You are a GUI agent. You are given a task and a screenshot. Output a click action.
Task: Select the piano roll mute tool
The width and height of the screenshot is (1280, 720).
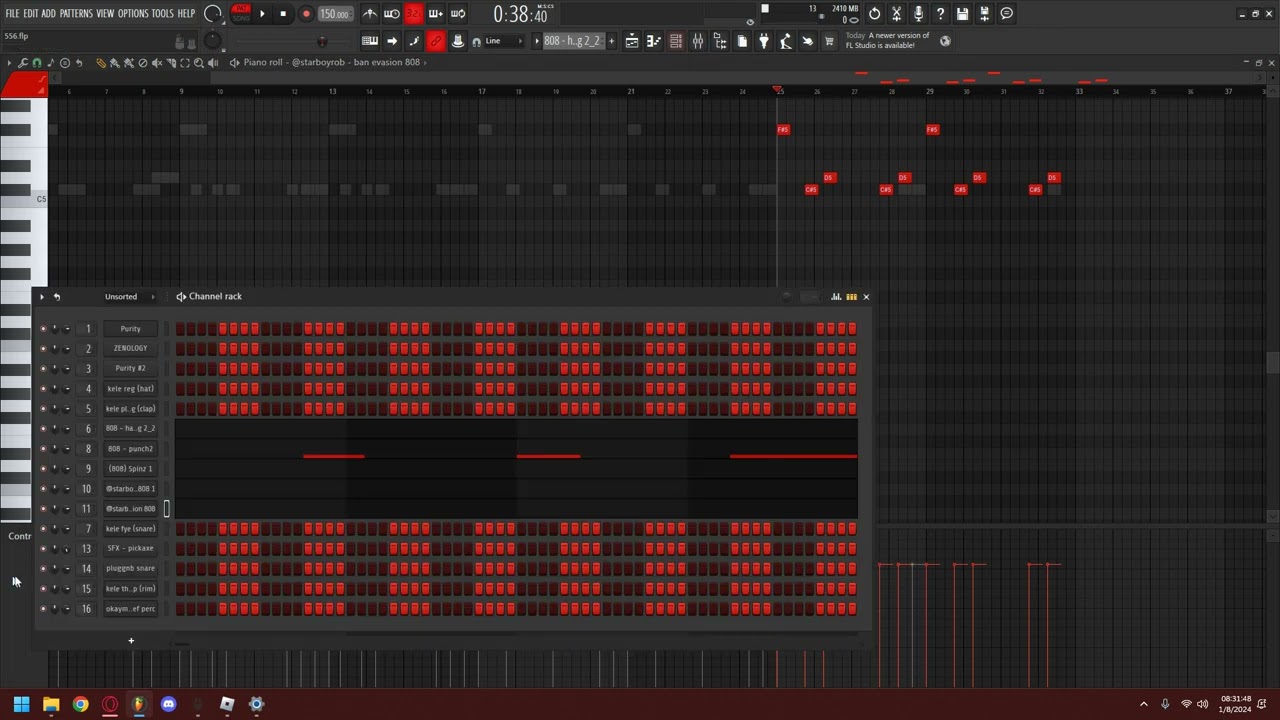click(157, 63)
